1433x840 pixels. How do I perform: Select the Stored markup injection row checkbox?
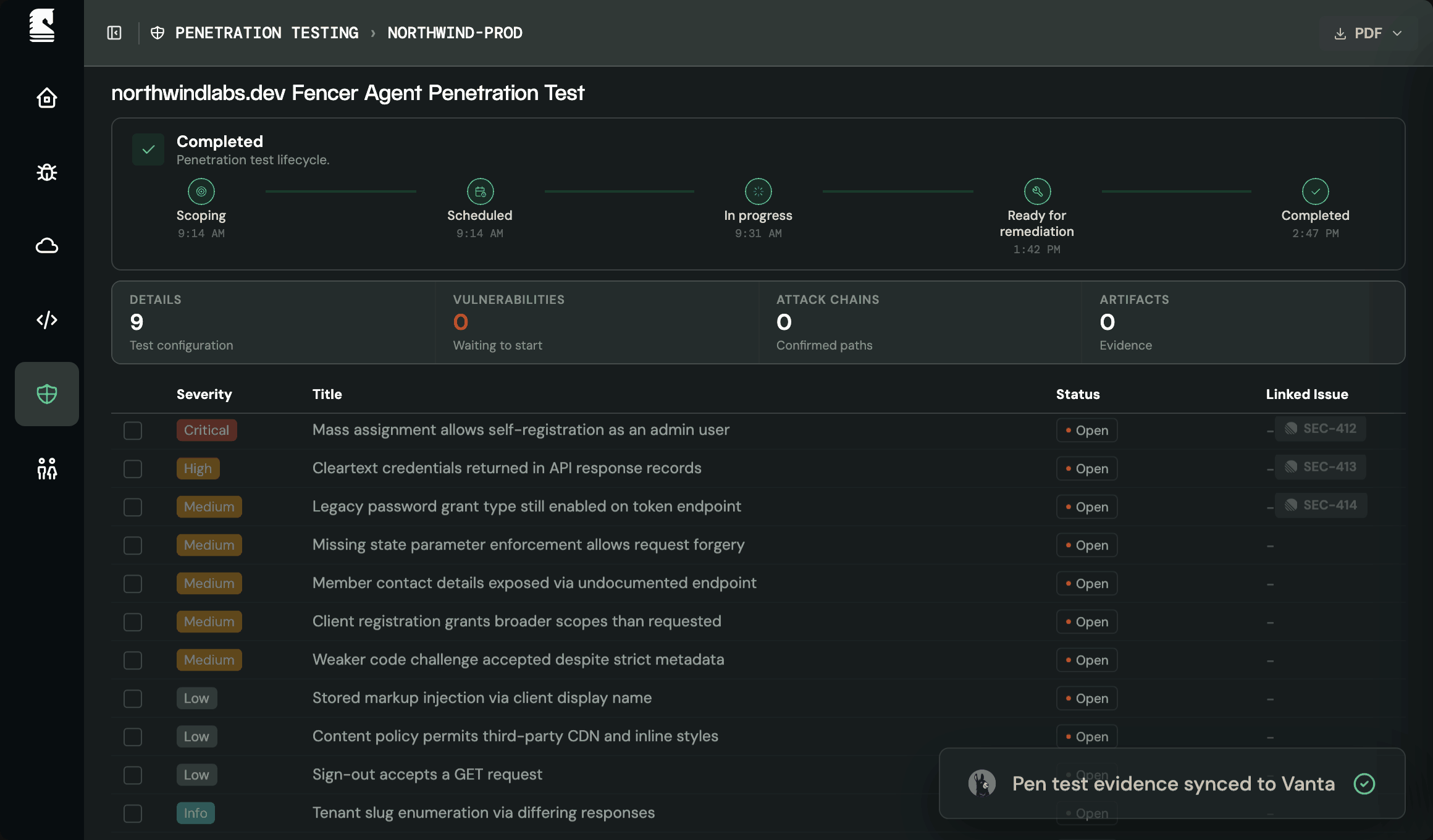pos(133,699)
